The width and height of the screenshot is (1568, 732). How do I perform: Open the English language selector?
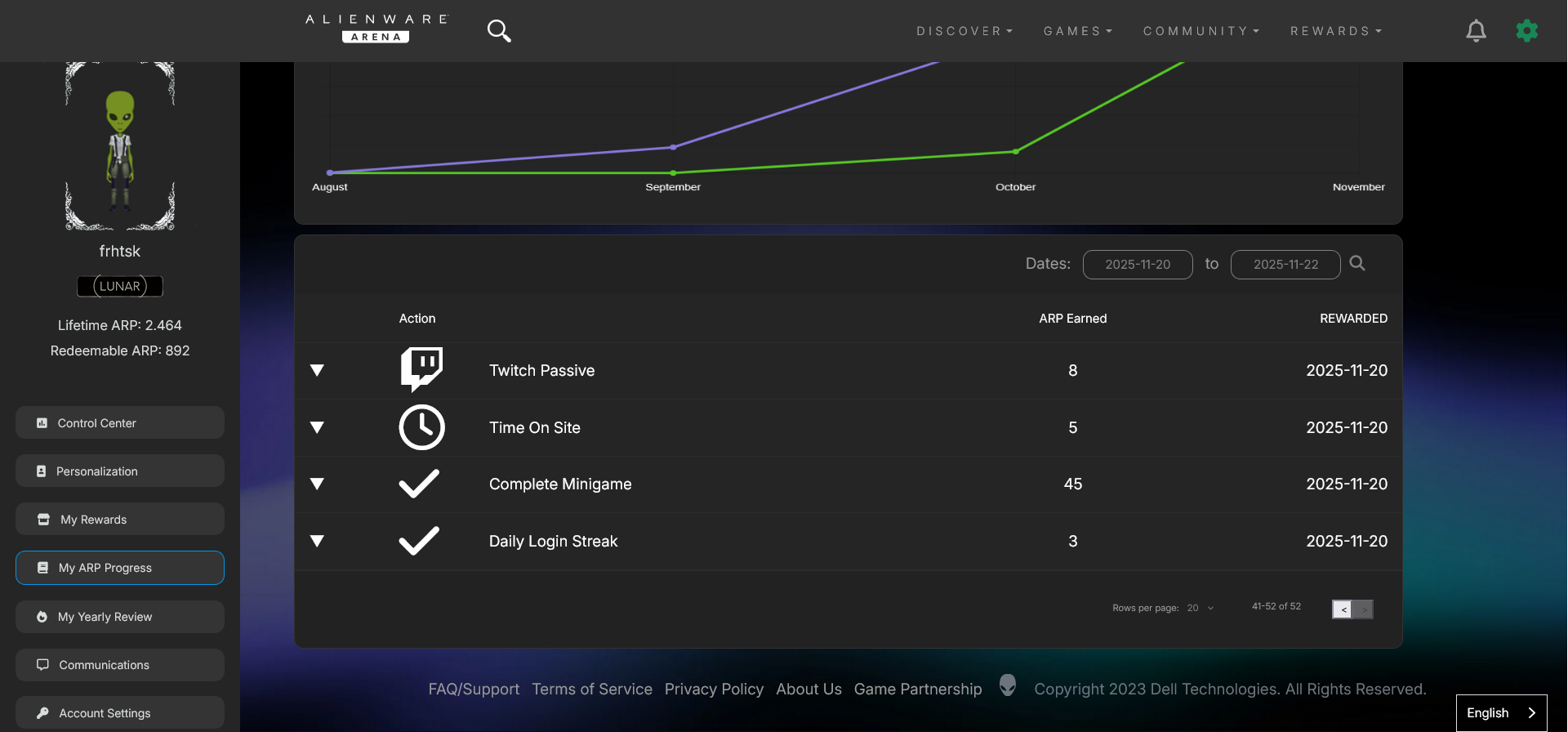pyautogui.click(x=1501, y=712)
